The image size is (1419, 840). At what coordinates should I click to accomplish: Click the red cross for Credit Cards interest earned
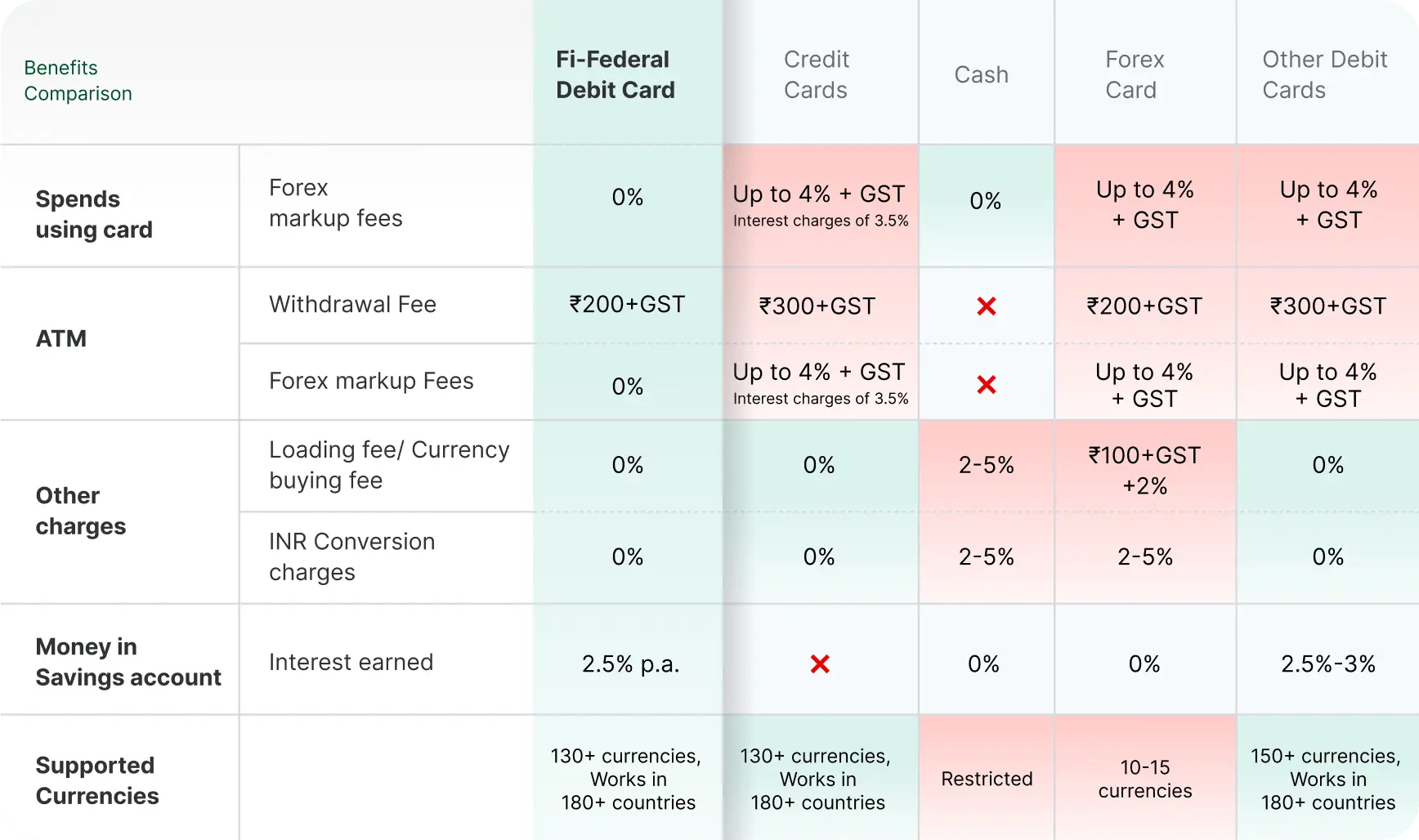click(820, 664)
